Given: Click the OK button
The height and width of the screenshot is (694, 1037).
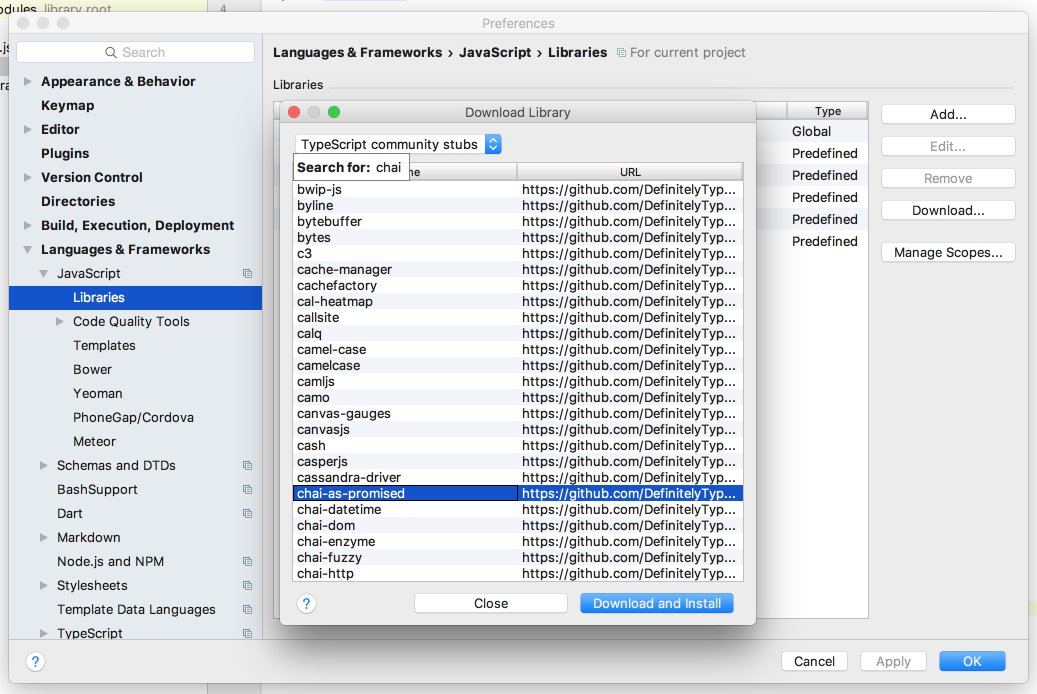Looking at the screenshot, I should 972,662.
